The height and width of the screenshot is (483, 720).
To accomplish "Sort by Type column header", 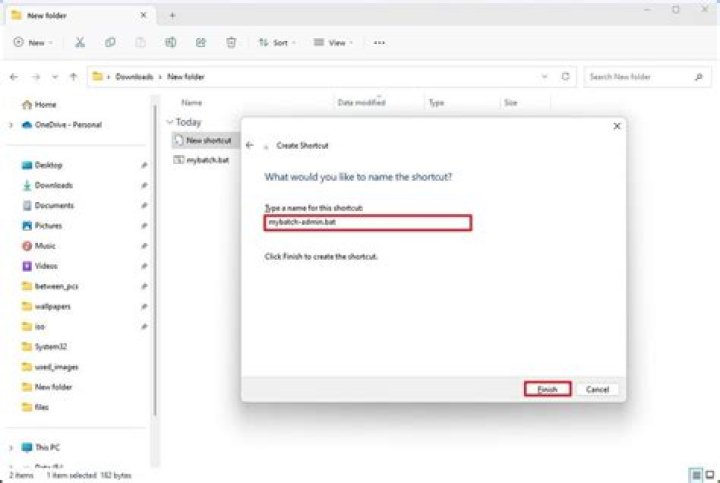I will 436,103.
